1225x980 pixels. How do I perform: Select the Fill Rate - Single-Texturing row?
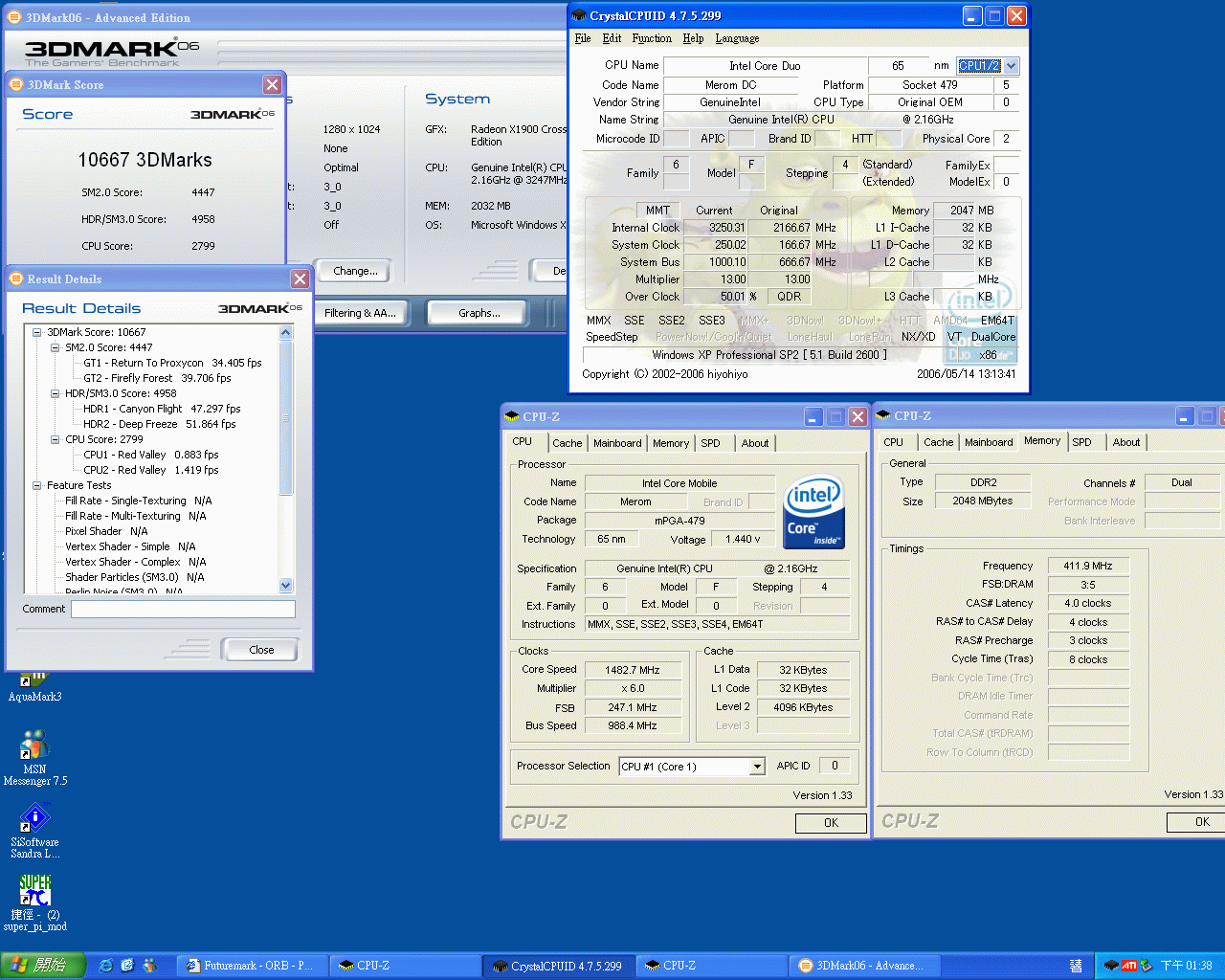point(138,501)
